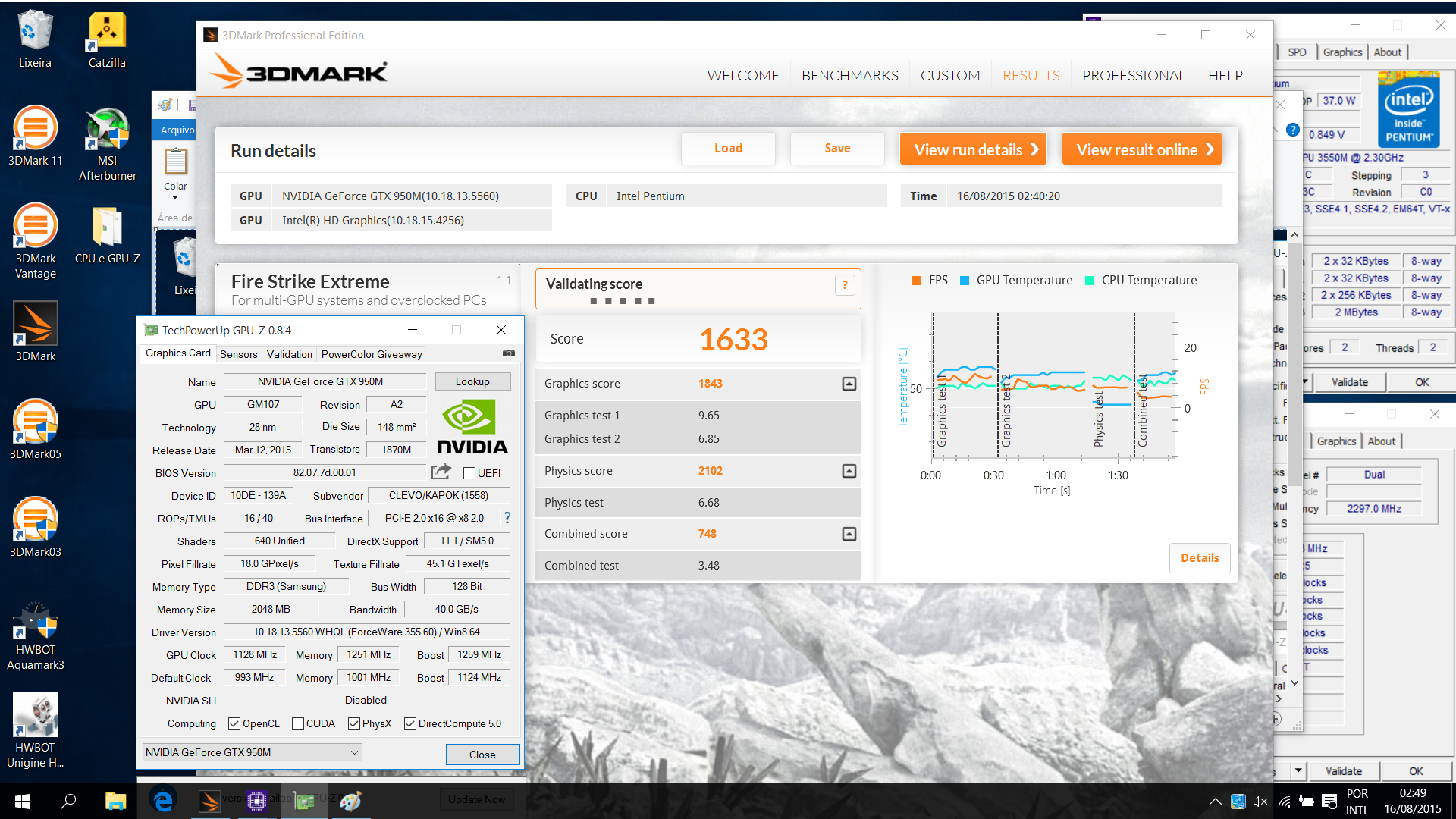Click the blue GPU Temperature legend swatch

[965, 281]
